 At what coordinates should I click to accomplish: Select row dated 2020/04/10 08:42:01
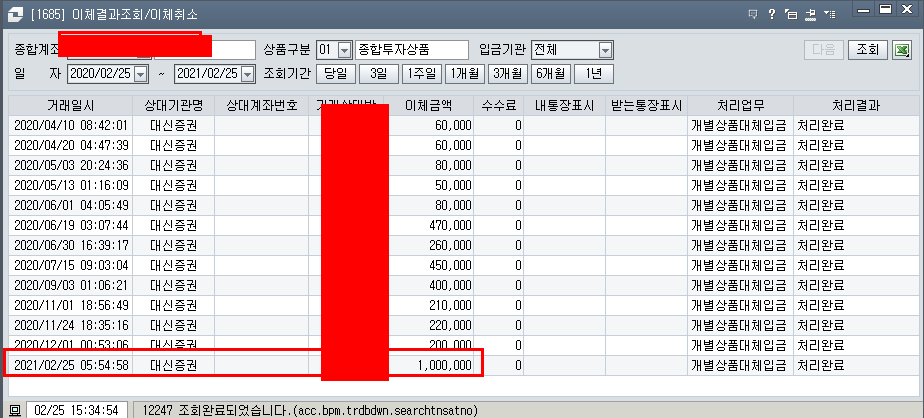point(464,126)
